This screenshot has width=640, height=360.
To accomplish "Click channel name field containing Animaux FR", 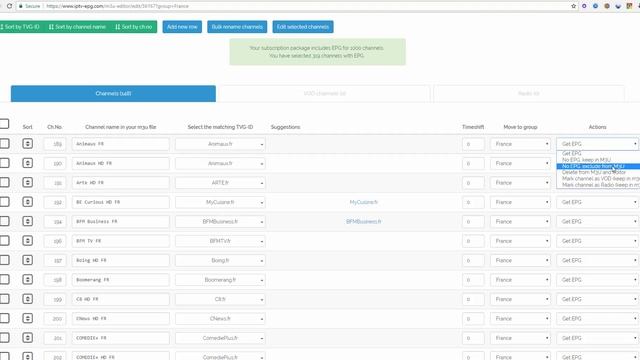I will [120, 144].
